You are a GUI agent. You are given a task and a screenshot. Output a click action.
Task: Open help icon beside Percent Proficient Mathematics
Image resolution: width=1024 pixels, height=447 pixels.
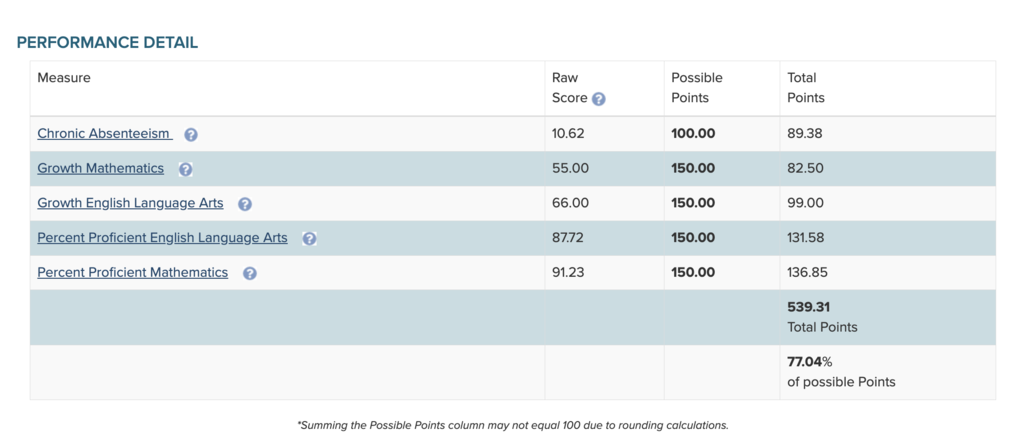click(250, 273)
